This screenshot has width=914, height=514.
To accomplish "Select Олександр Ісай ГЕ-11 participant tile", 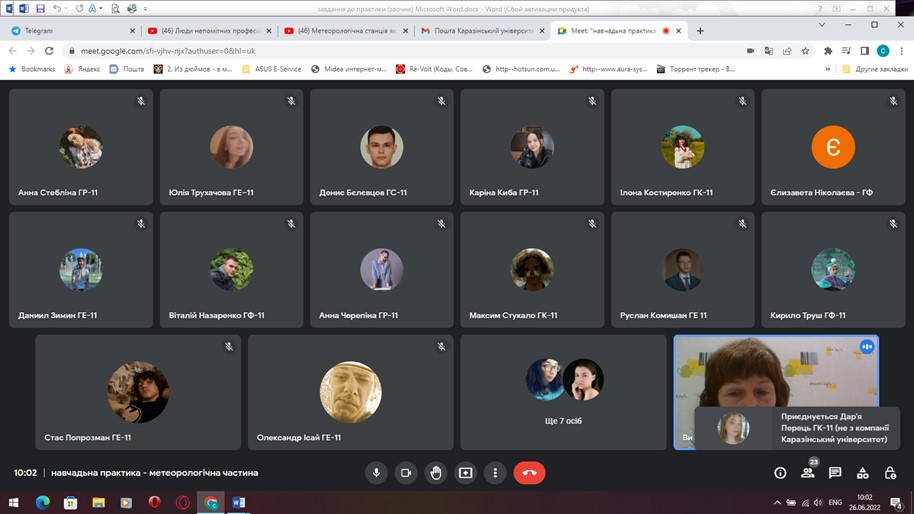I will tap(350, 392).
